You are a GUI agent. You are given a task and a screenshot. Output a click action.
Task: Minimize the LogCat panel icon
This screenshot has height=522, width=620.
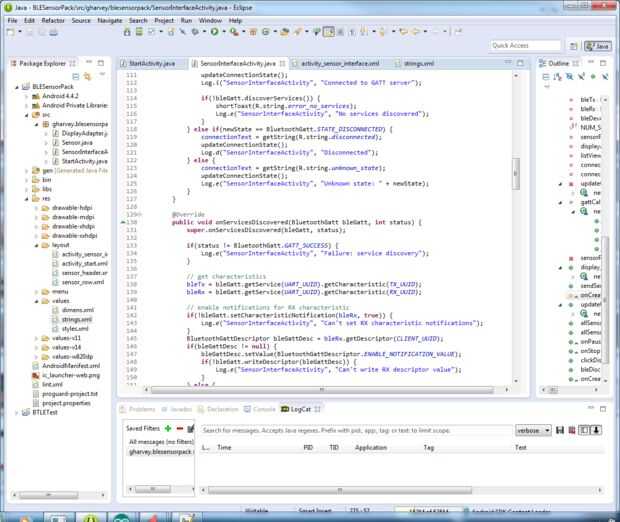tap(591, 408)
